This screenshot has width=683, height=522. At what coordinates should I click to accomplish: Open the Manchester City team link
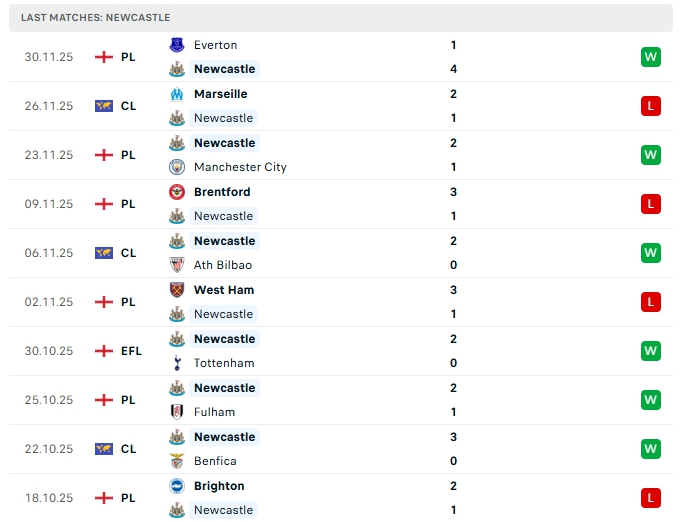click(x=240, y=167)
